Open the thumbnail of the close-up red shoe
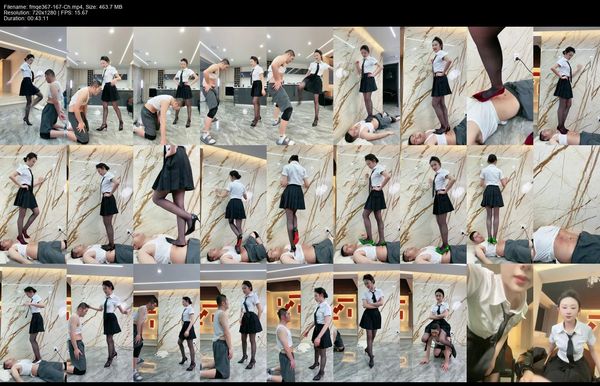 (500, 86)
